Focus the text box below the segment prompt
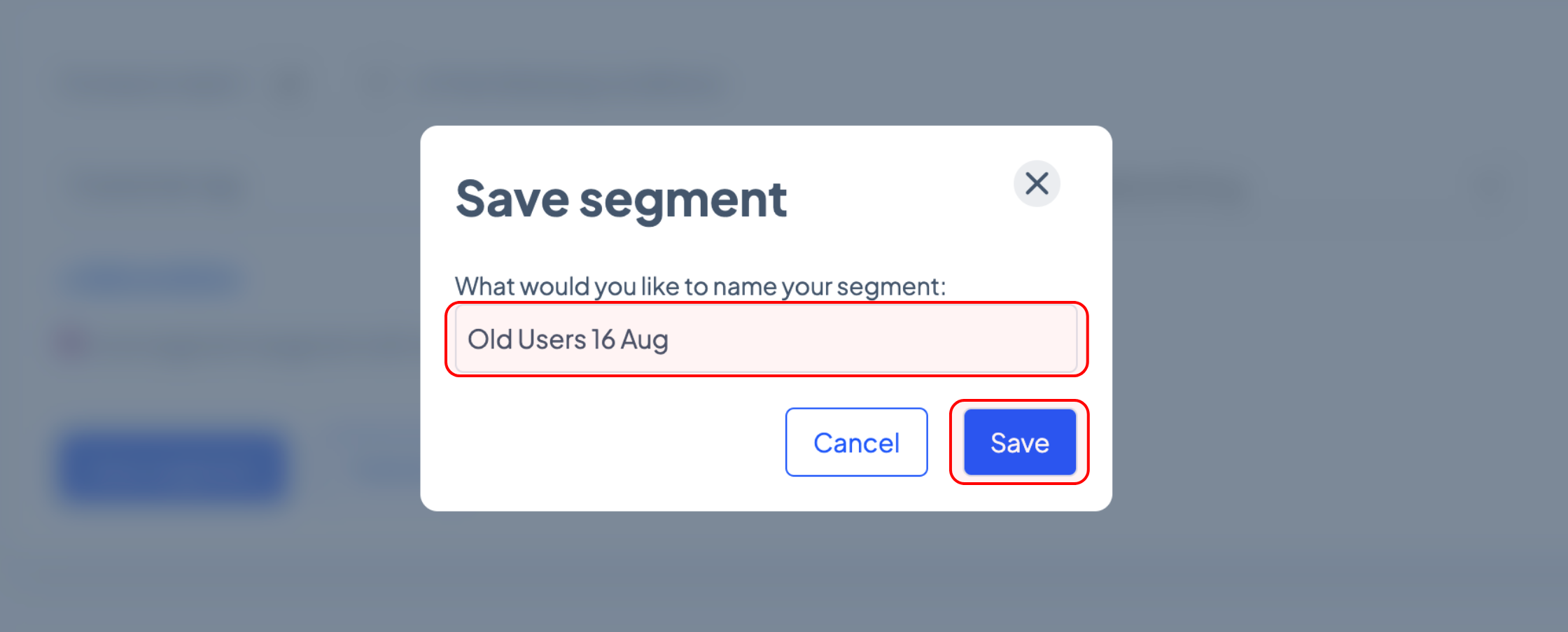1568x632 pixels. 766,339
